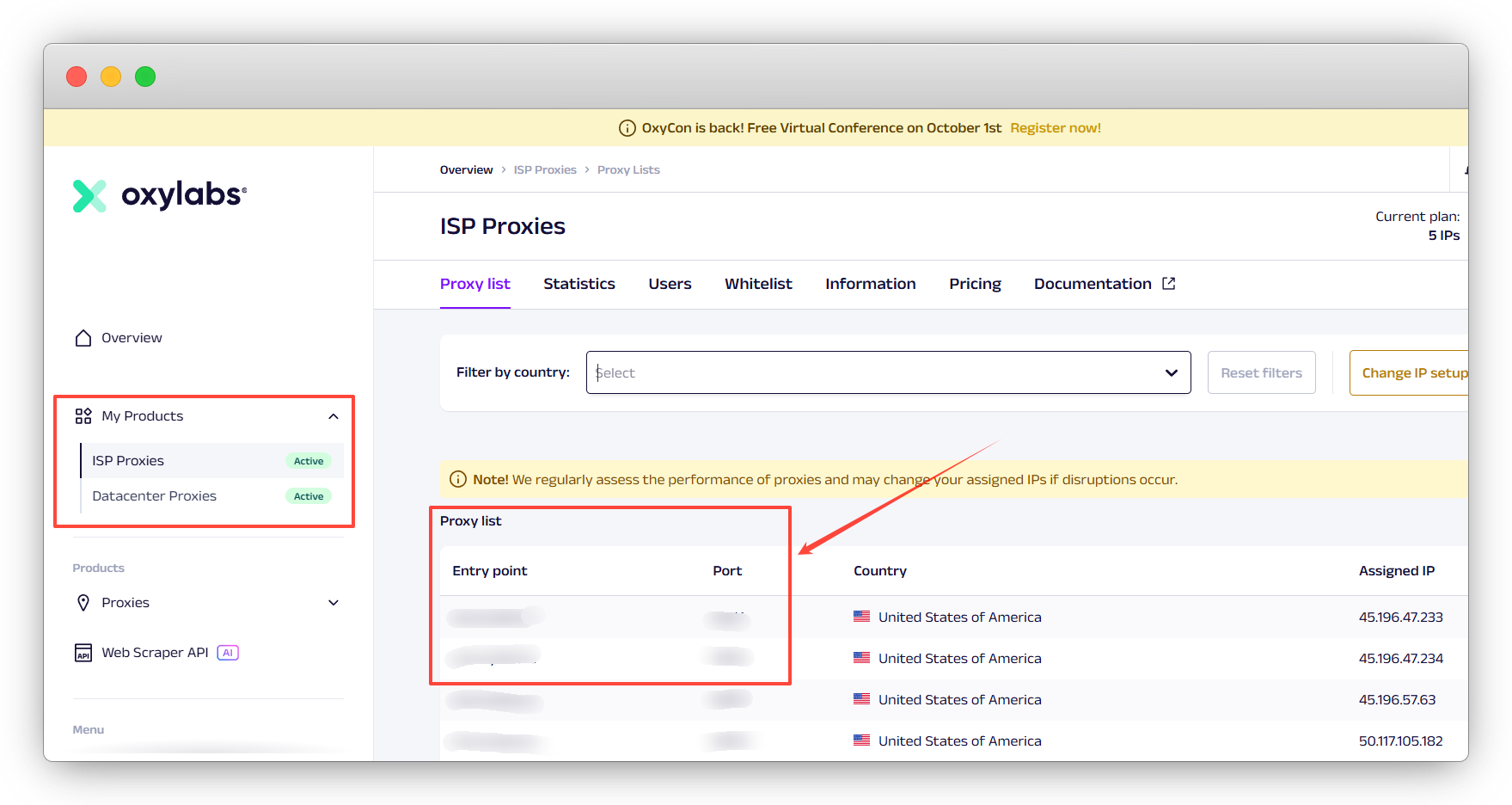Click the Register now! link

[1056, 128]
